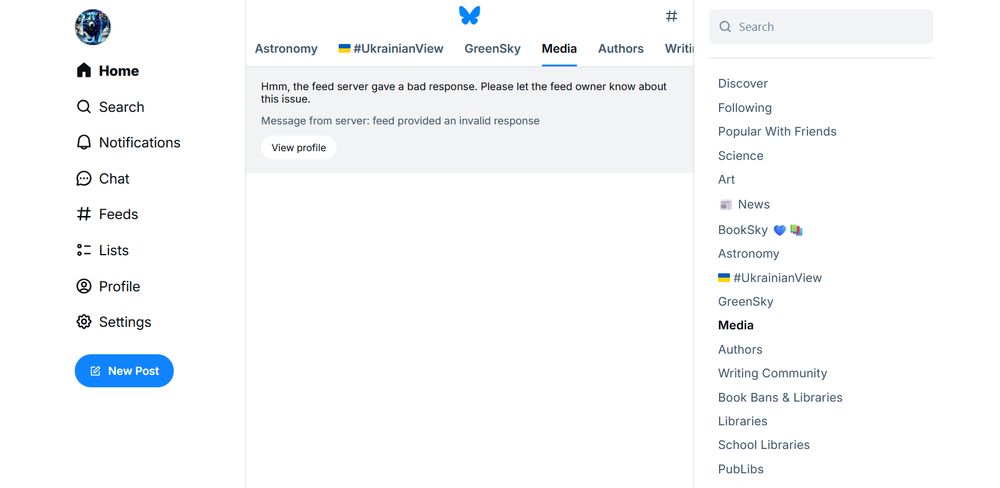Open the School Libraries feed link
This screenshot has height=488, width=1000.
pos(764,445)
